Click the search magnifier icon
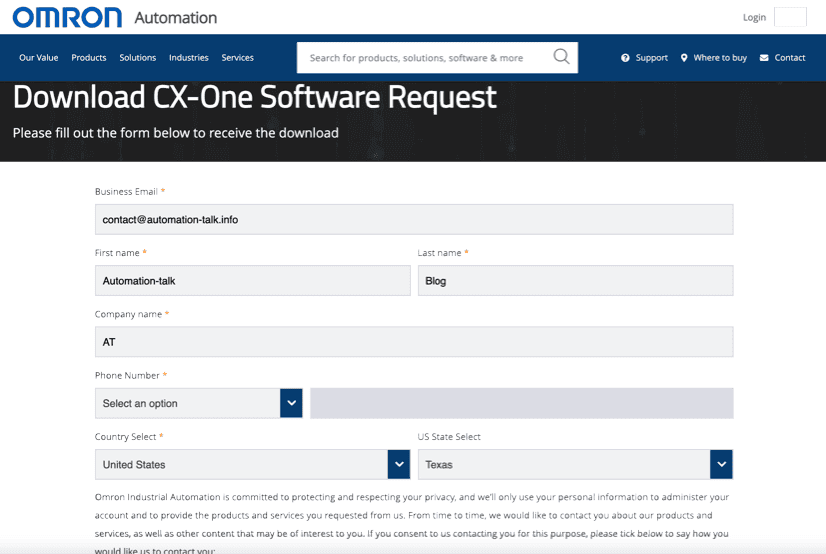 click(x=562, y=56)
